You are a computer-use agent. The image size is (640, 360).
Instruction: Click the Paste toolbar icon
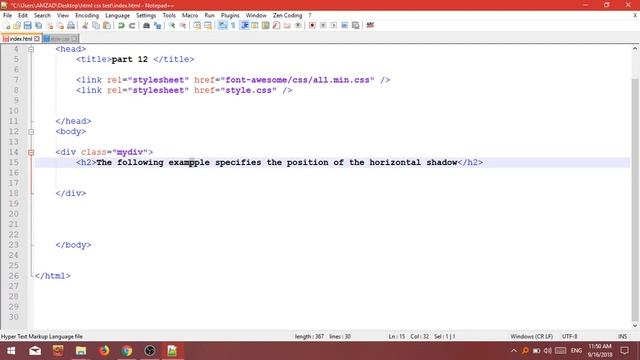point(107,25)
